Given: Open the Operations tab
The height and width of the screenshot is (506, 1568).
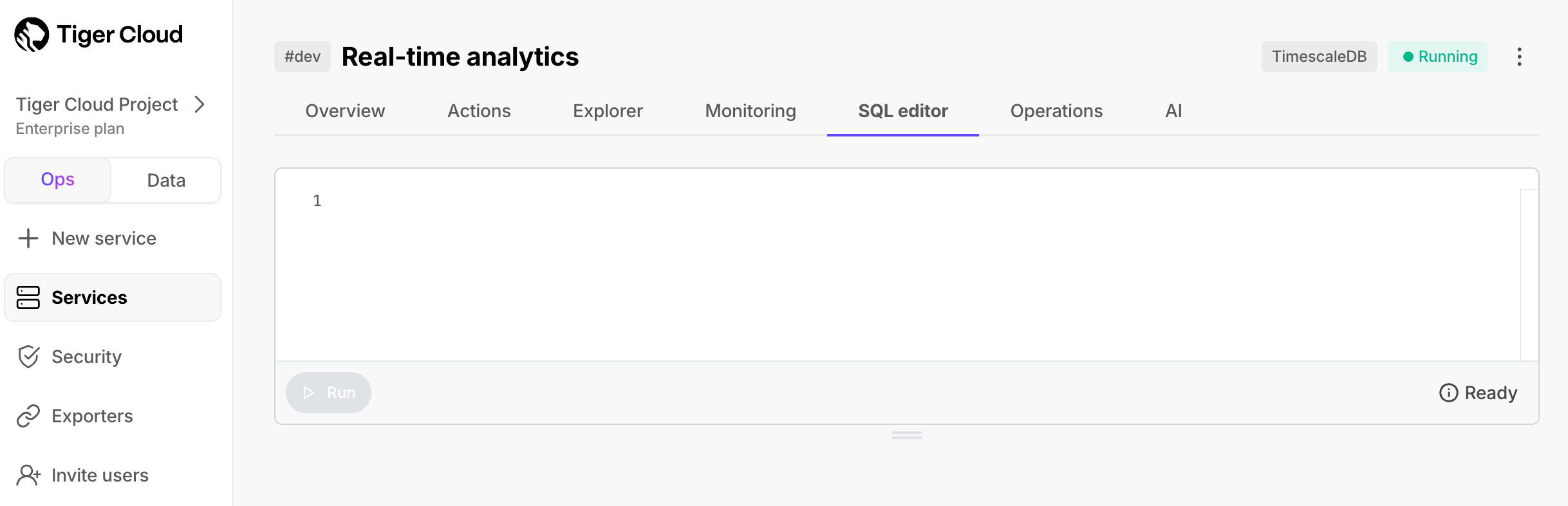Looking at the screenshot, I should [x=1056, y=111].
